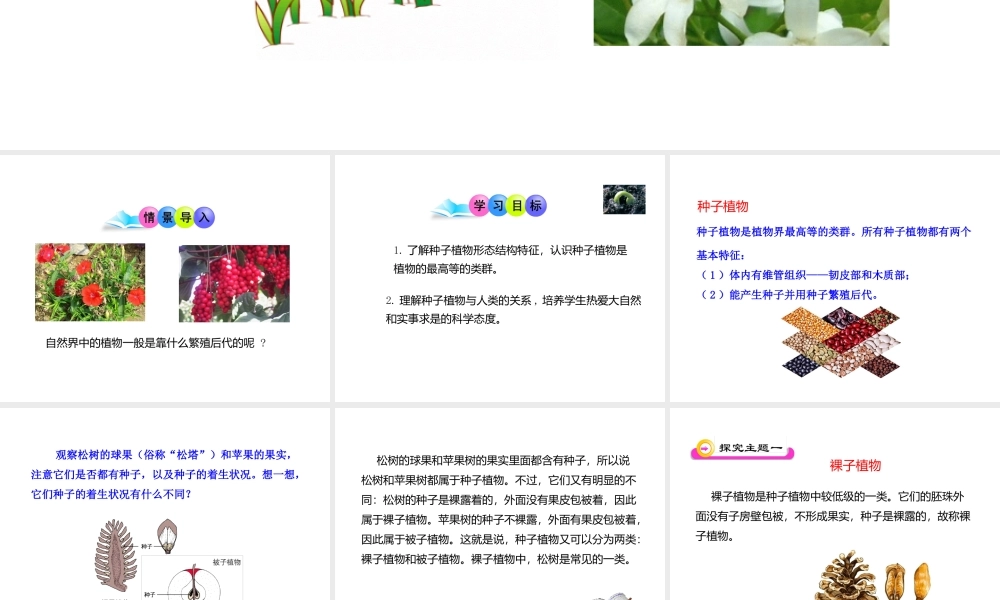Image resolution: width=1000 pixels, height=600 pixels.
Task: Select the red flowers photo
Action: click(90, 282)
